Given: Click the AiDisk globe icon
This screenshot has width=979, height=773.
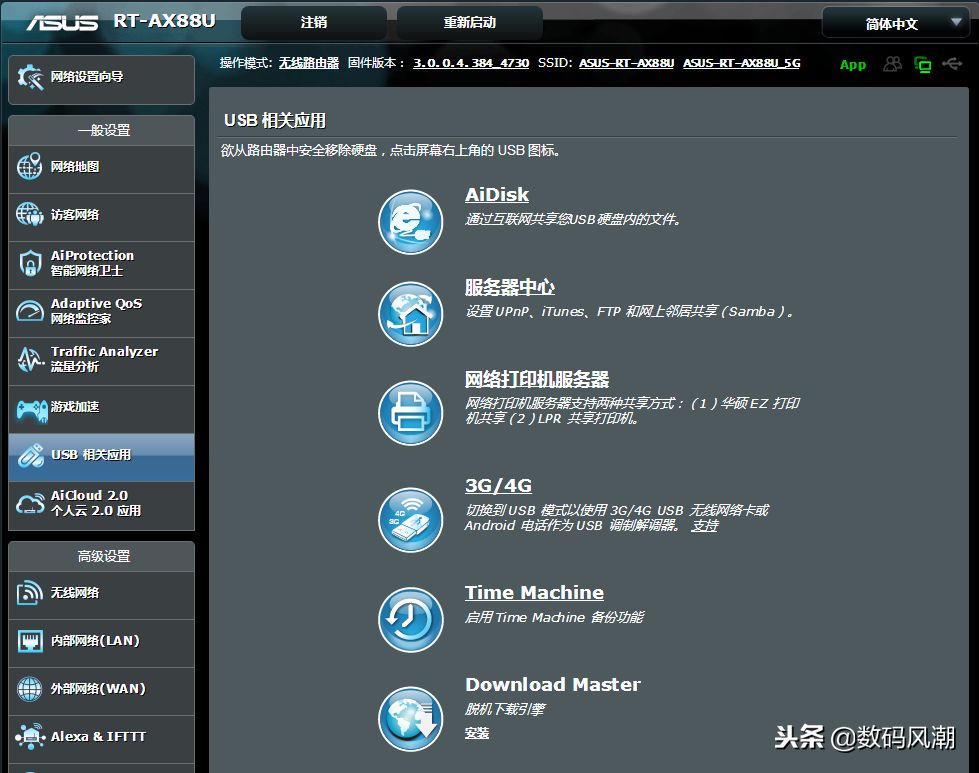Looking at the screenshot, I should 410,222.
